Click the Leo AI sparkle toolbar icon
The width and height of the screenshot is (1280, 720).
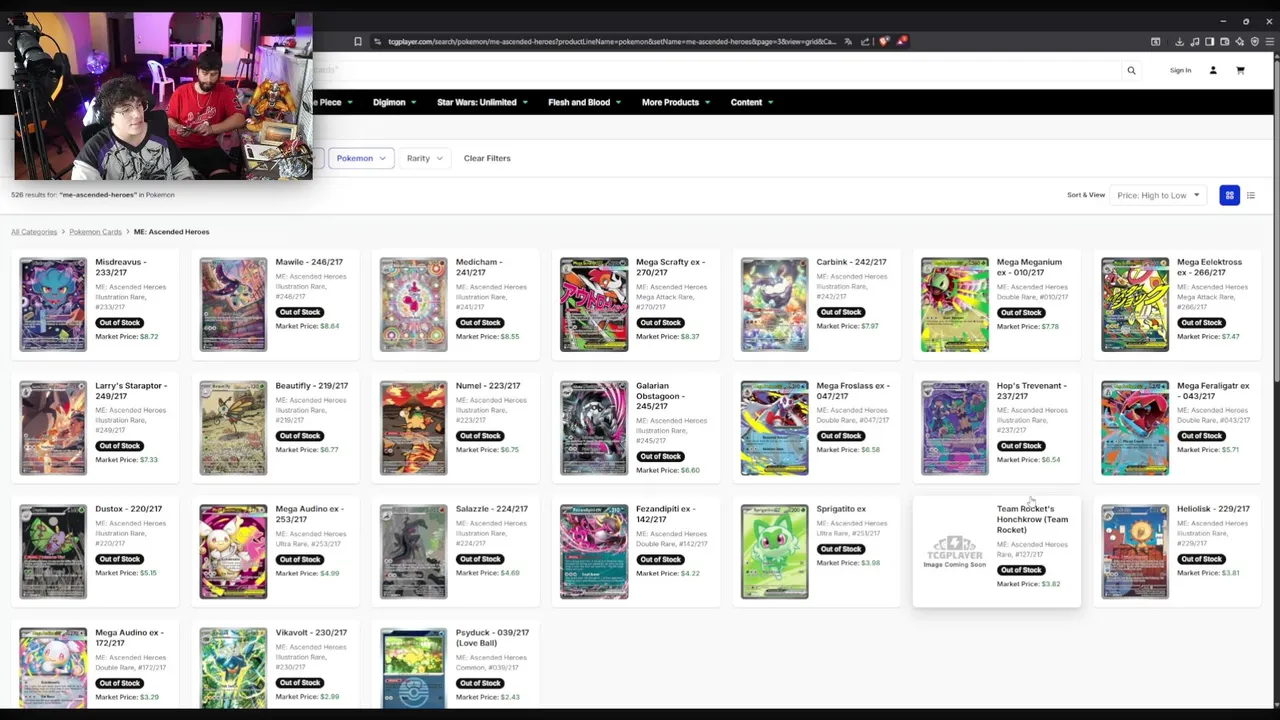tap(1240, 42)
